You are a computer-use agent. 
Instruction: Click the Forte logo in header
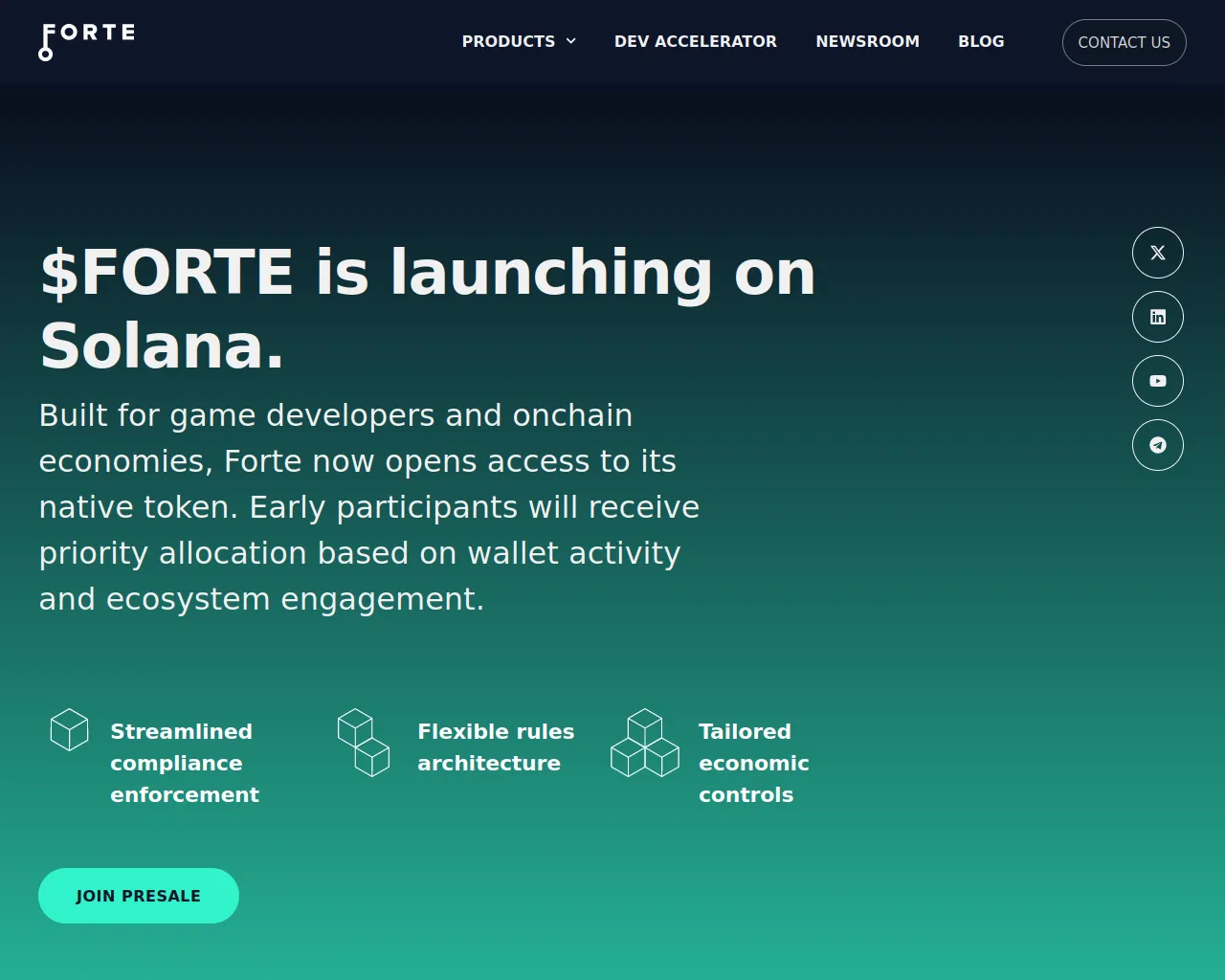(x=87, y=42)
